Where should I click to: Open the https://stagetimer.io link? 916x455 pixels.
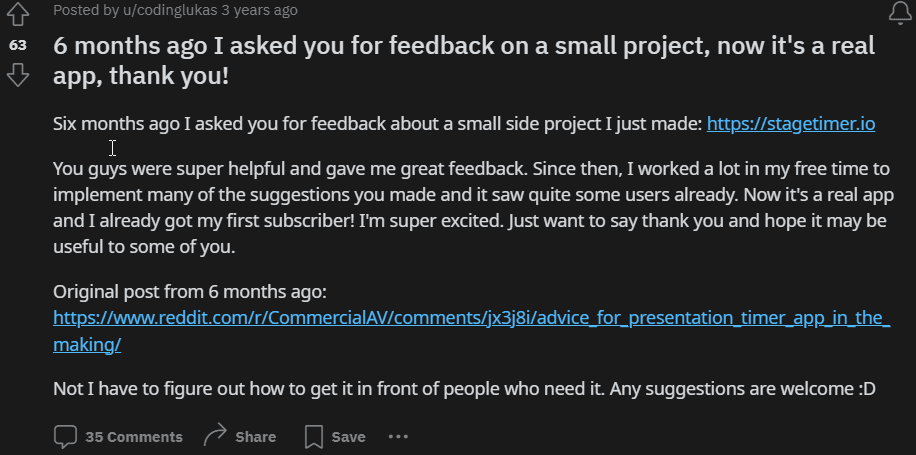tap(791, 124)
